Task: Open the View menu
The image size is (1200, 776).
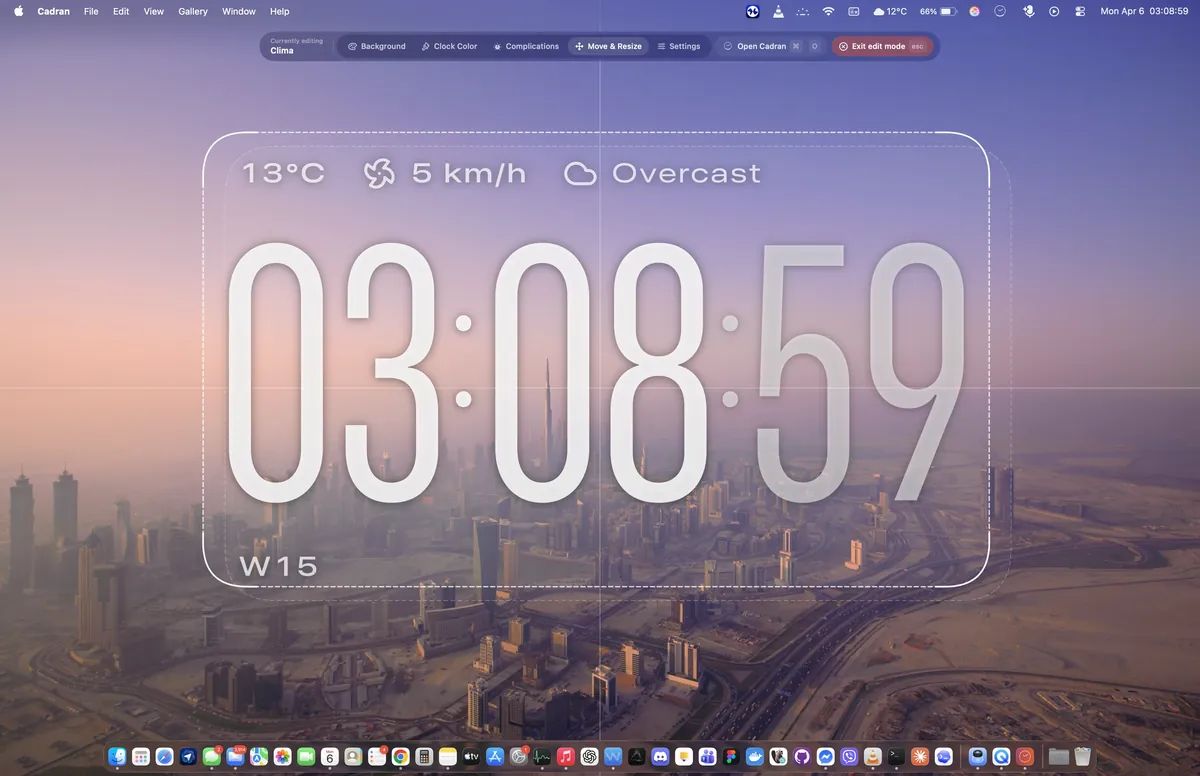Action: tap(153, 11)
